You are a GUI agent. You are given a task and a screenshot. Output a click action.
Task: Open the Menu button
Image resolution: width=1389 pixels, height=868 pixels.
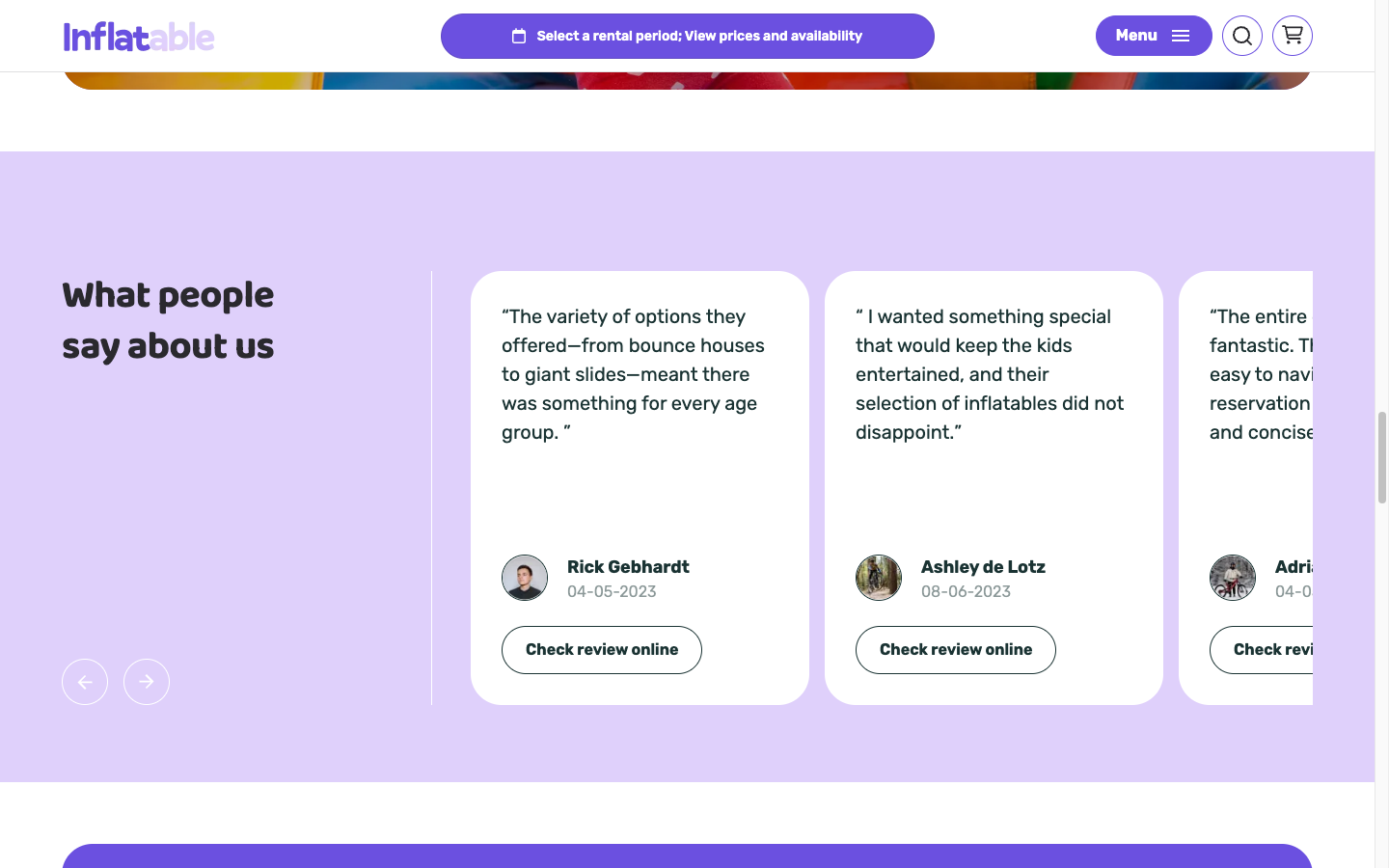[x=1153, y=36]
